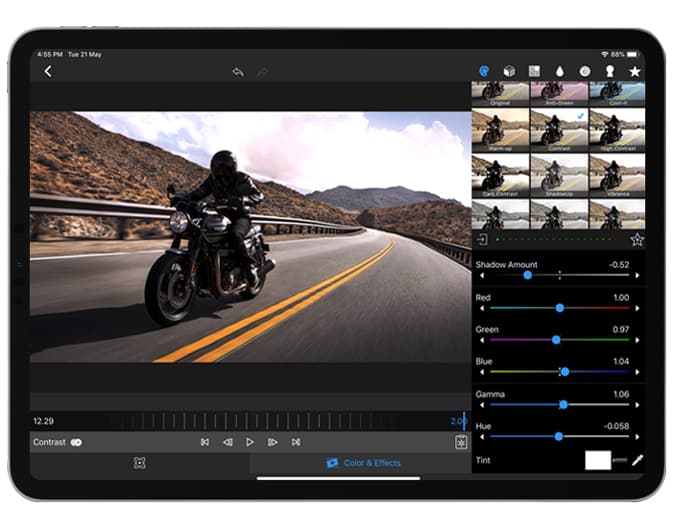Image resolution: width=675 pixels, height=530 pixels.
Task: Click the Red slider handle
Action: pyautogui.click(x=560, y=308)
